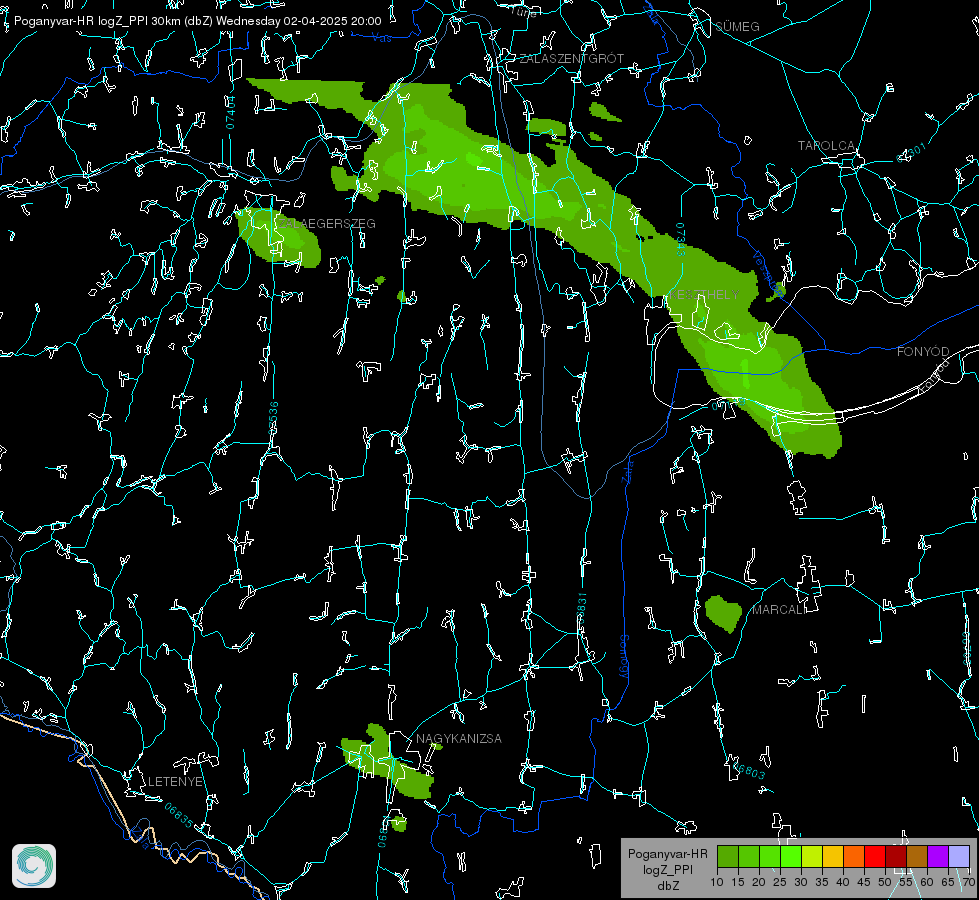This screenshot has height=900, width=979.
Task: Click the 70 tick label on the legend
Action: (x=969, y=883)
